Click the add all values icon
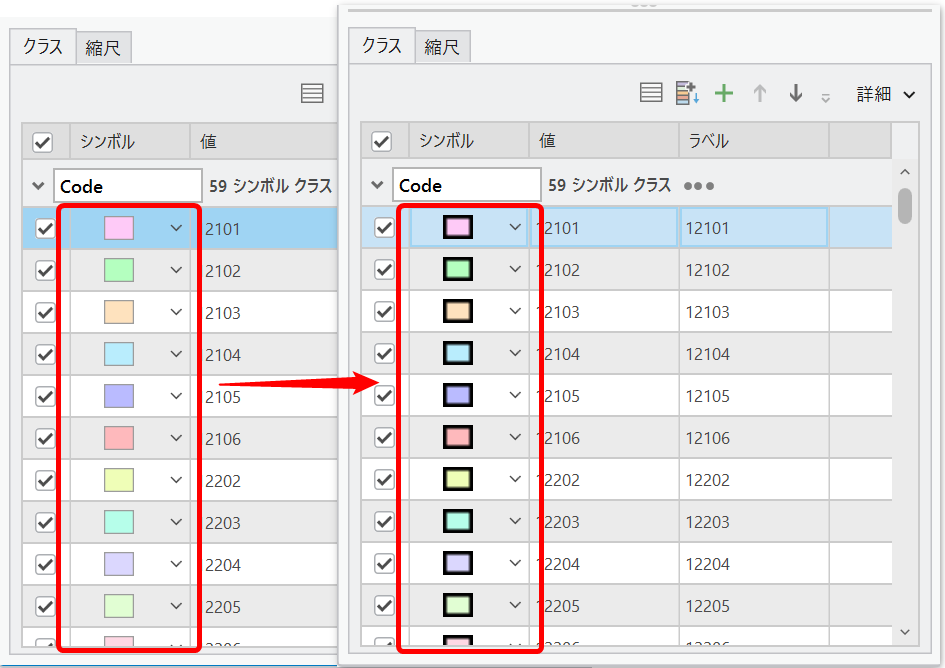The image size is (945, 668). click(x=686, y=94)
